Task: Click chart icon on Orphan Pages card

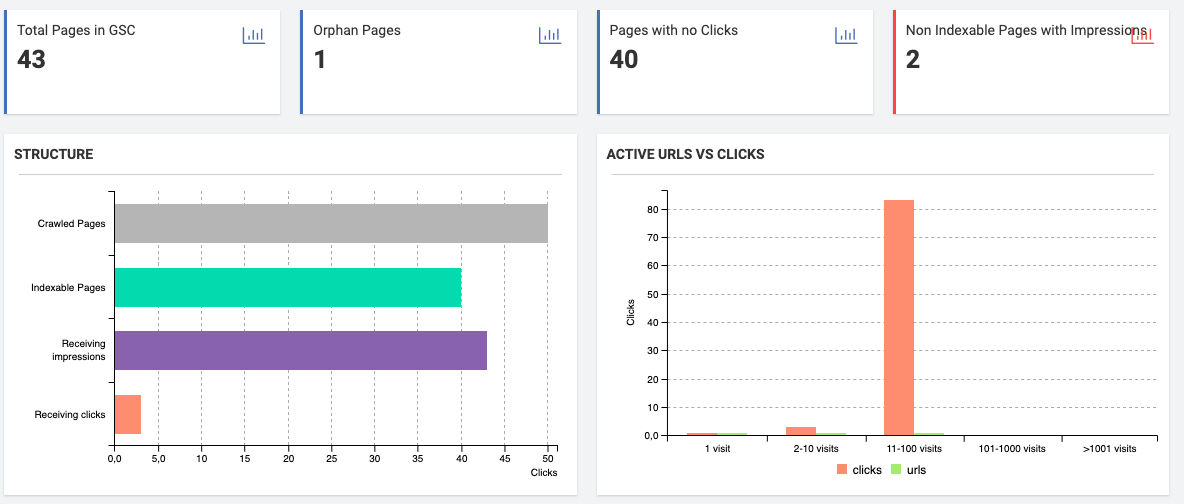Action: [549, 36]
